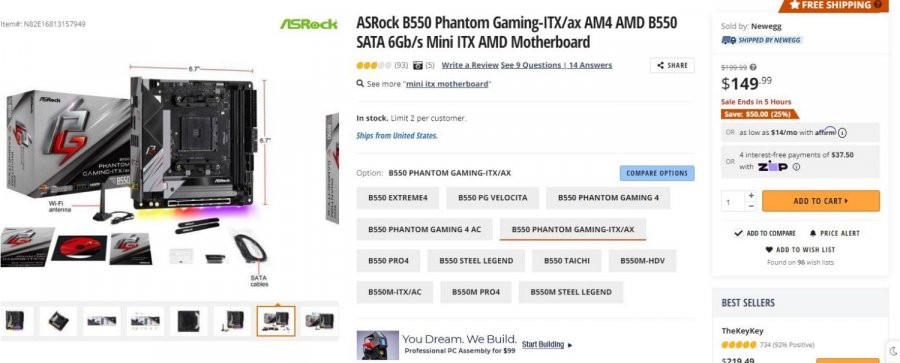Open the customer photos camera icon

coord(418,65)
